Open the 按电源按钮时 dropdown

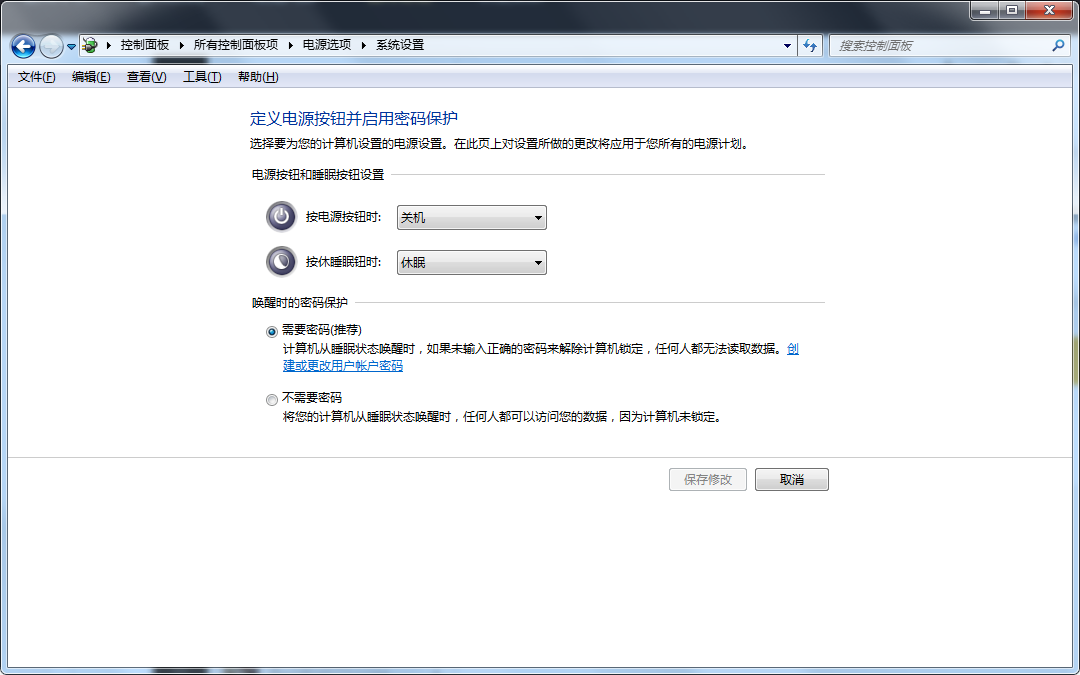471,217
